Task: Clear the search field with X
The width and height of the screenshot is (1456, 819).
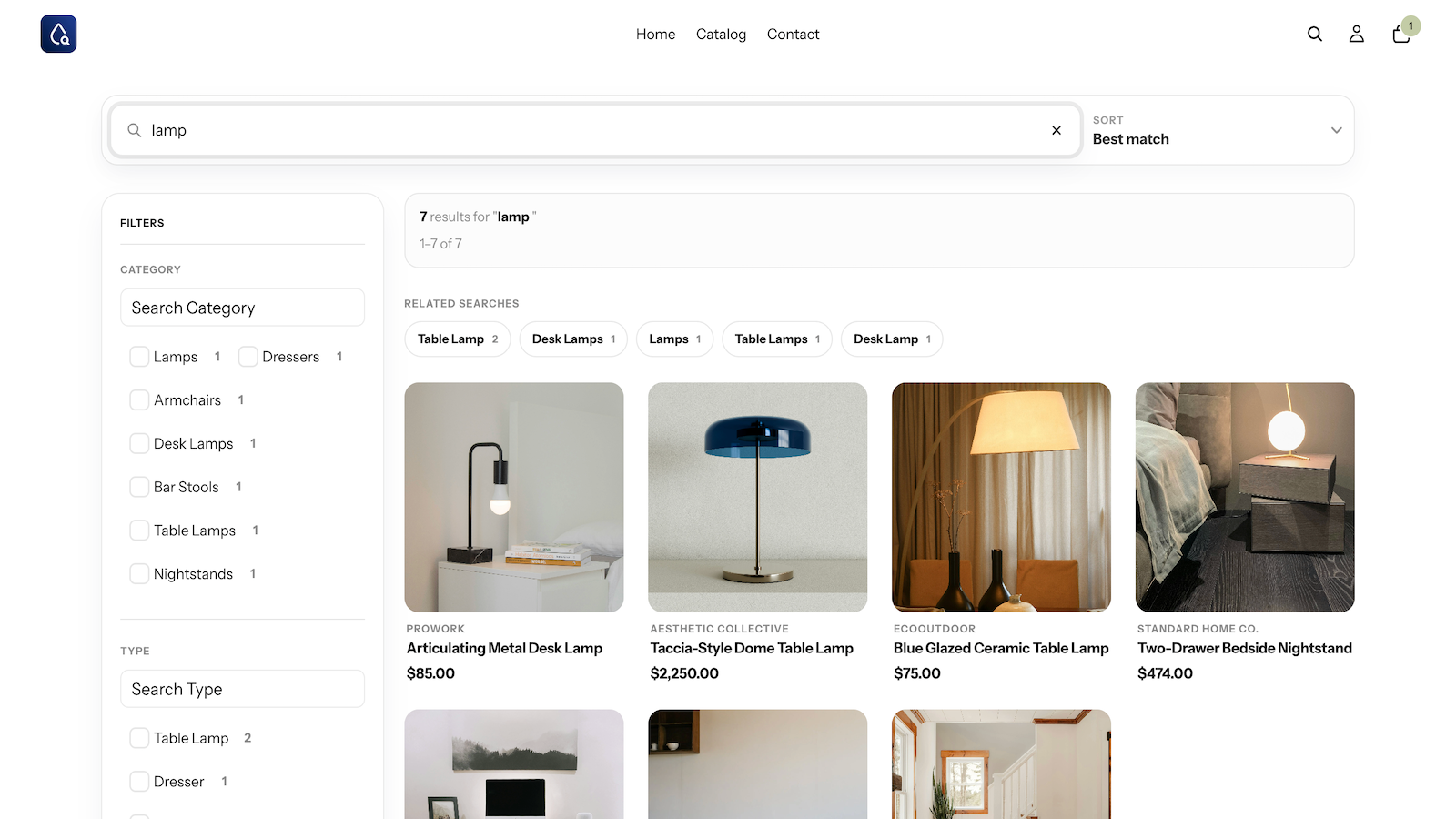Action: tap(1057, 130)
